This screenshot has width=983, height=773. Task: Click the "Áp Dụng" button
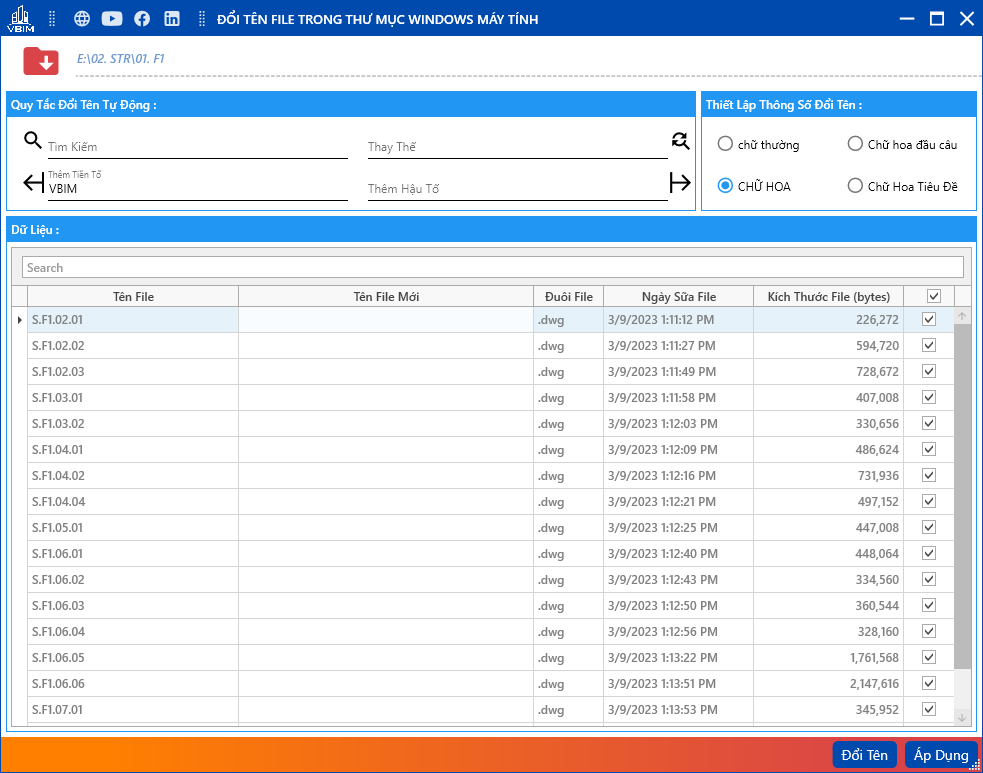(x=940, y=755)
